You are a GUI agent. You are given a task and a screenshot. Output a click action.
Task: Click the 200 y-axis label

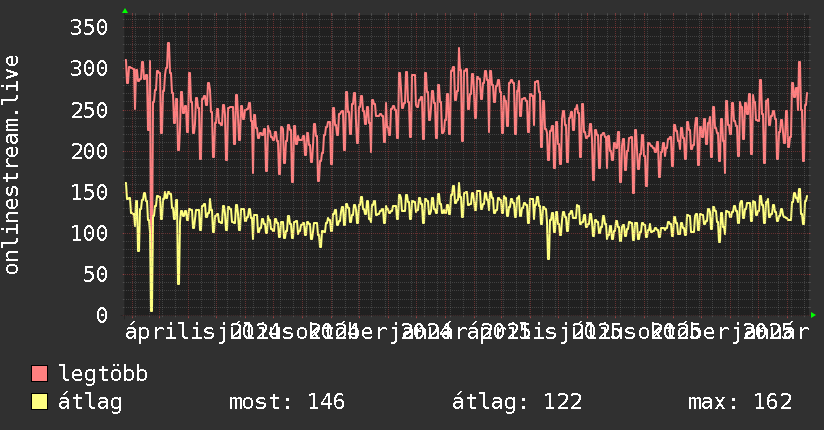[89, 151]
